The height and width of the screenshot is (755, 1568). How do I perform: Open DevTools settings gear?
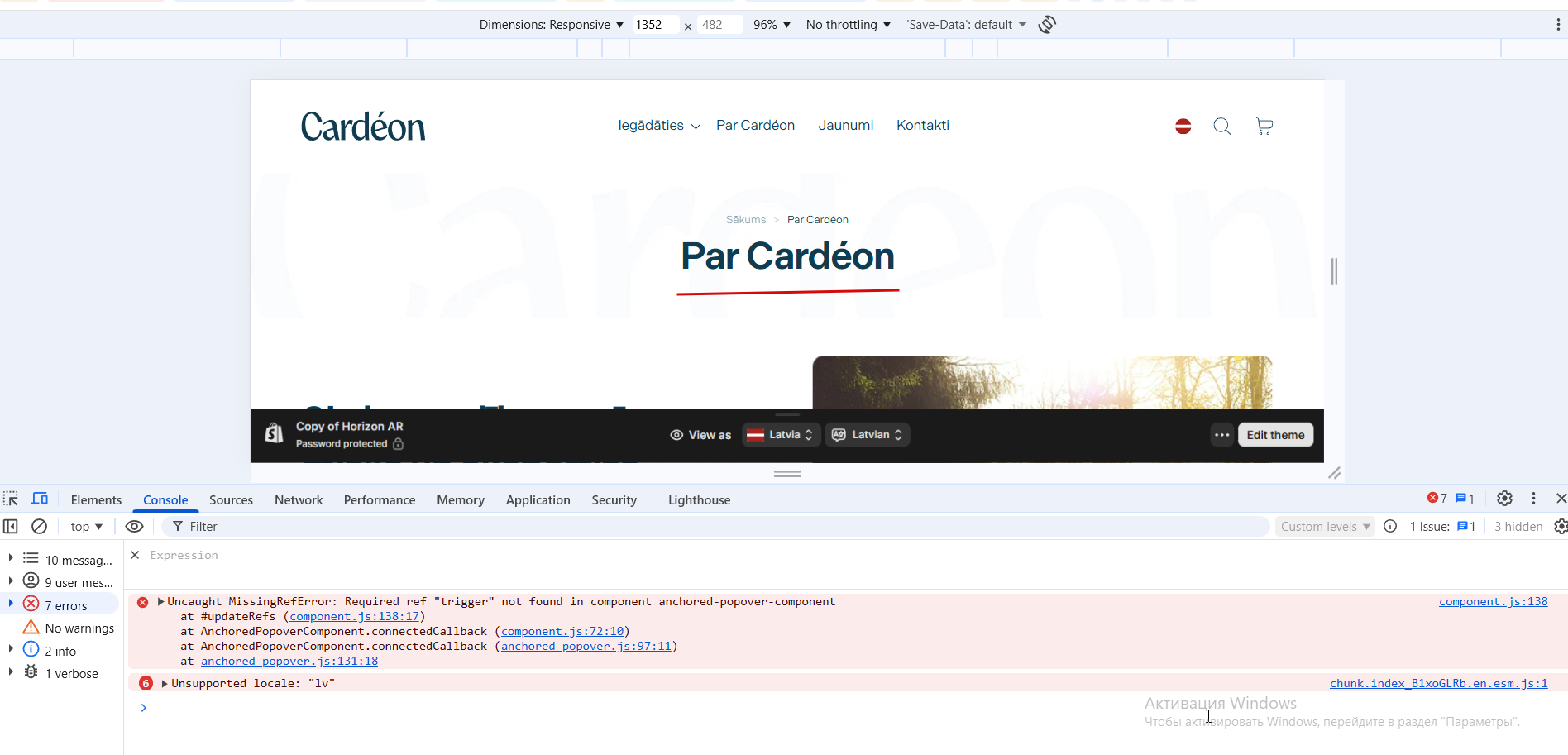click(x=1505, y=499)
